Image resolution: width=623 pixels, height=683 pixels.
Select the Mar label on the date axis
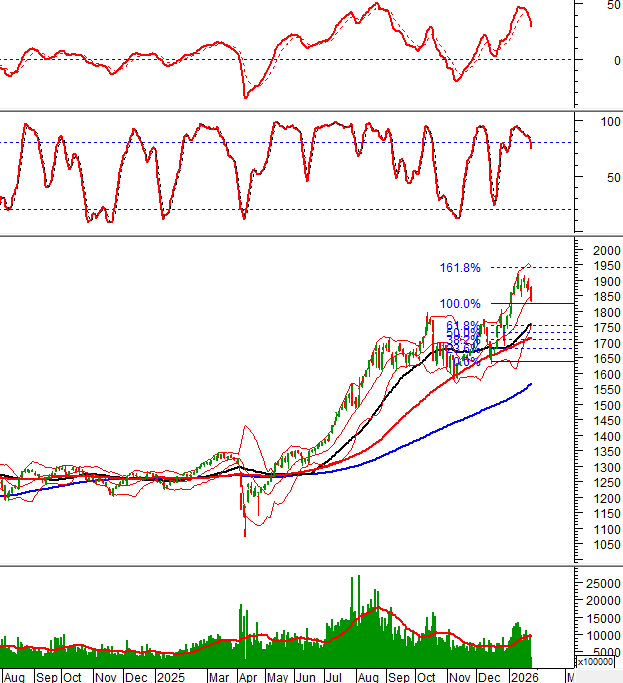(218, 677)
